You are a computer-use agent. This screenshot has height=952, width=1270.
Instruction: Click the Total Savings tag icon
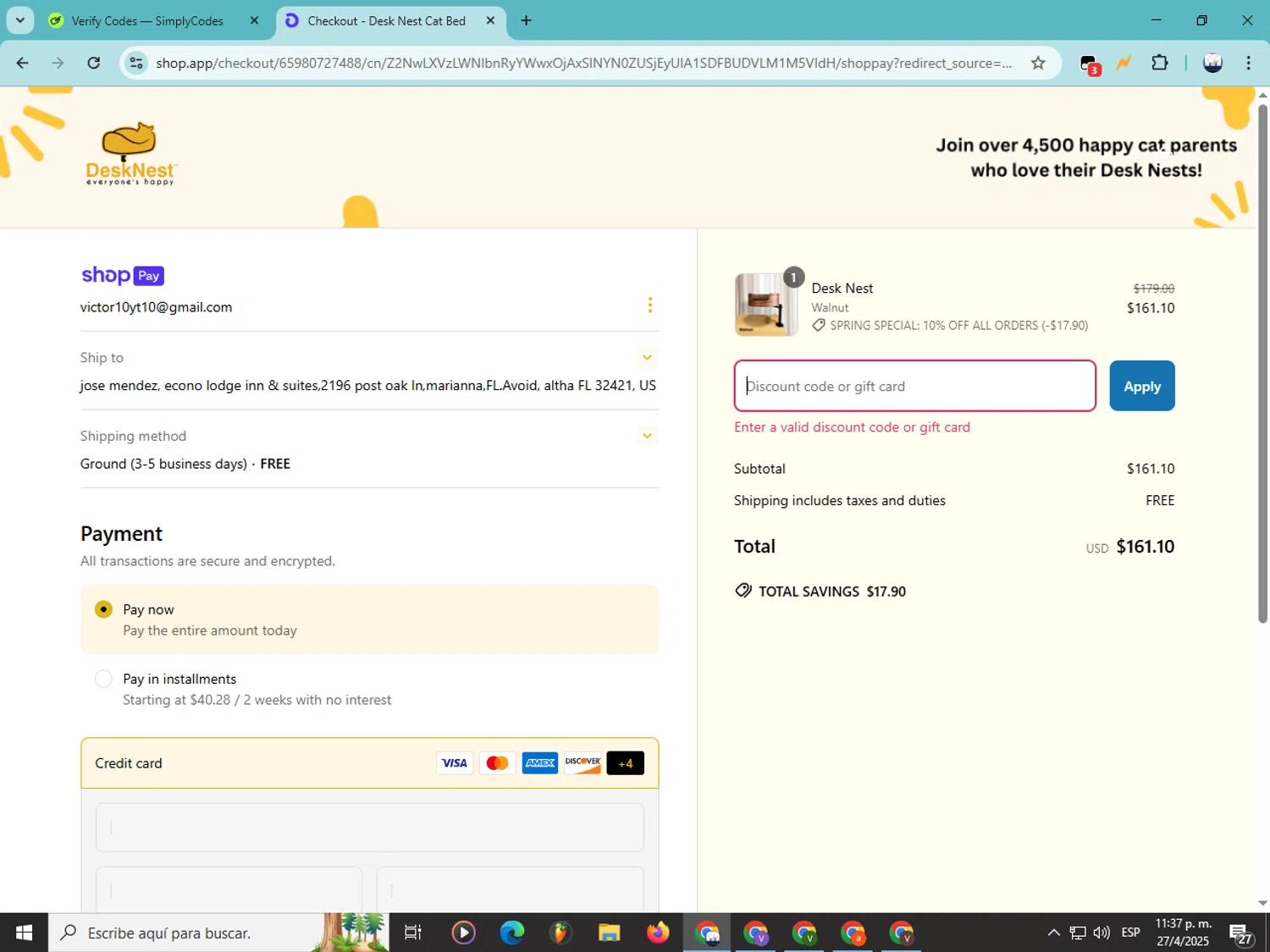coord(743,591)
